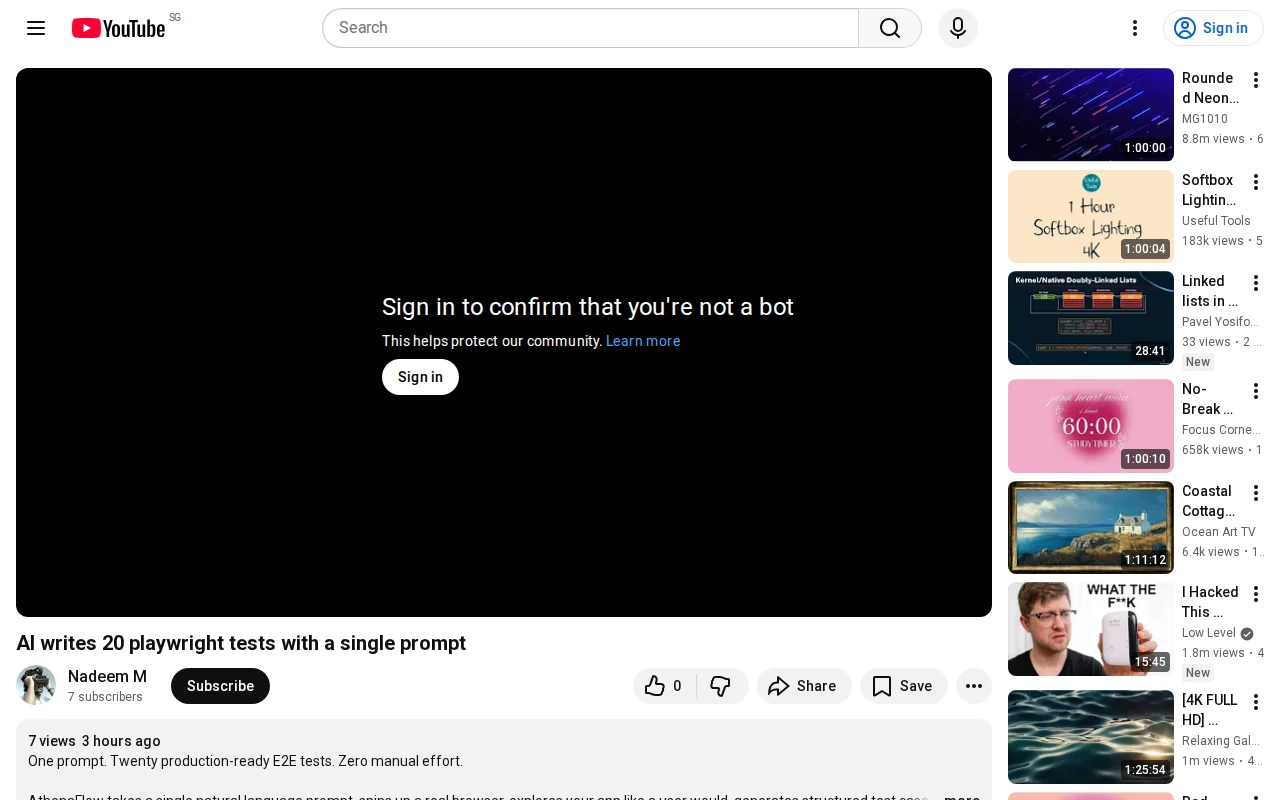
Task: Start voice search with microphone icon
Action: click(x=958, y=28)
